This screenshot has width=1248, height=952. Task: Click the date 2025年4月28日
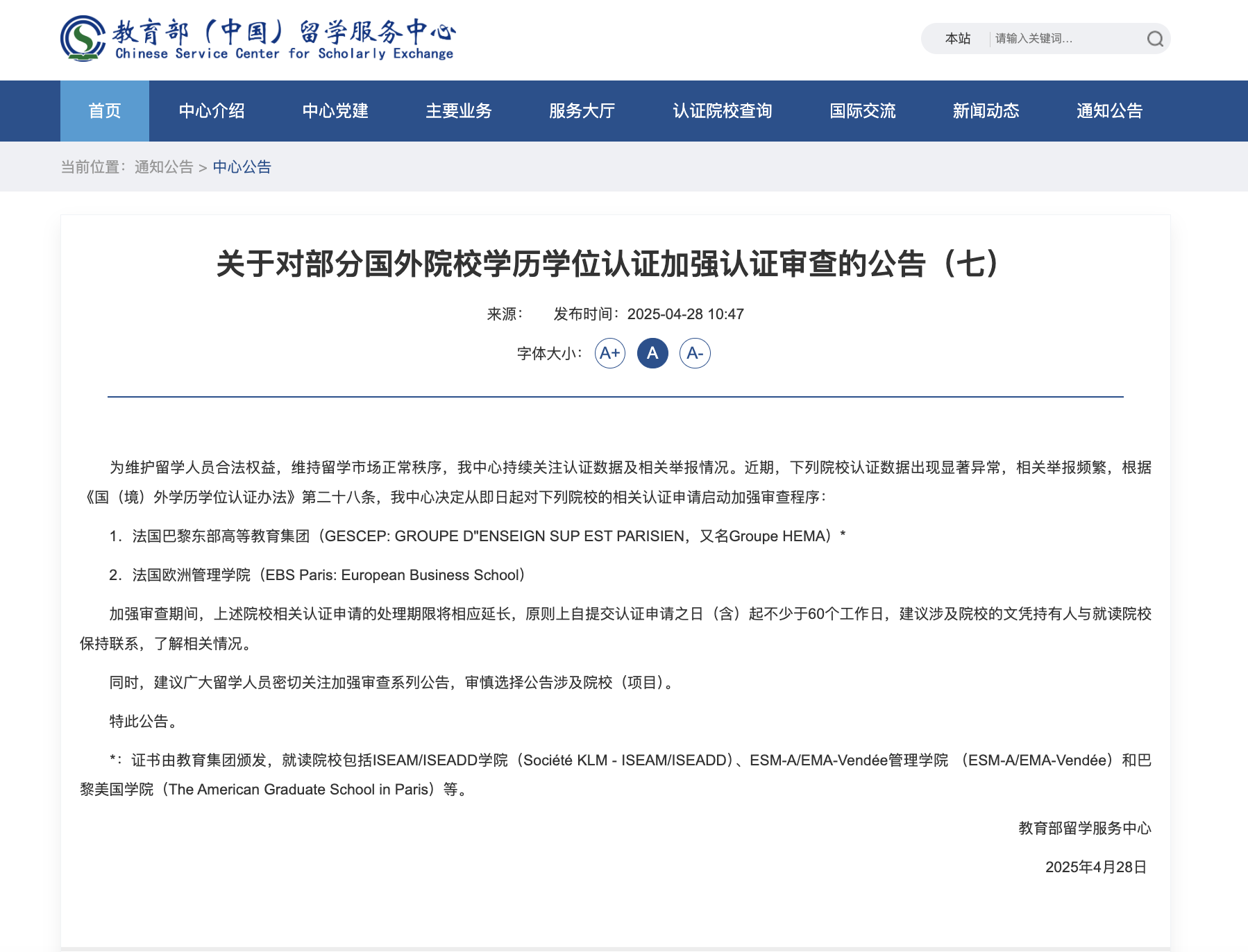coord(1096,867)
